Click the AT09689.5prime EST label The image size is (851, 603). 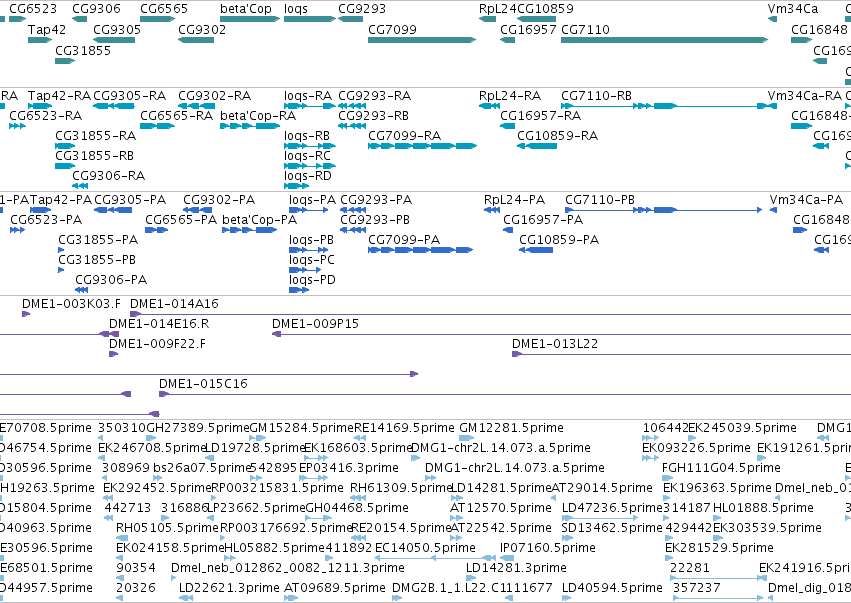coord(335,588)
